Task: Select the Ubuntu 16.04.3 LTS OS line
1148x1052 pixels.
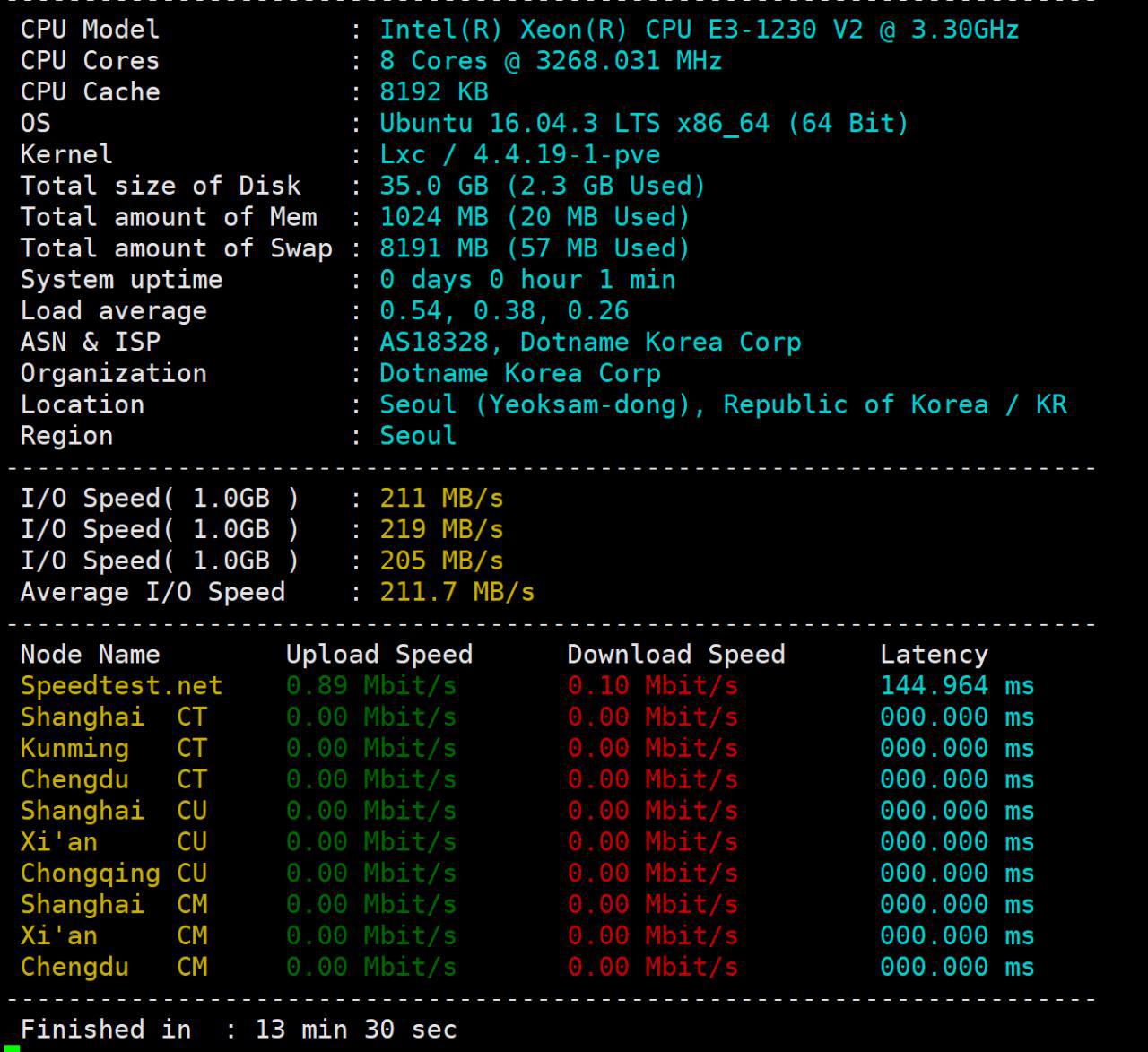Action: tap(643, 123)
